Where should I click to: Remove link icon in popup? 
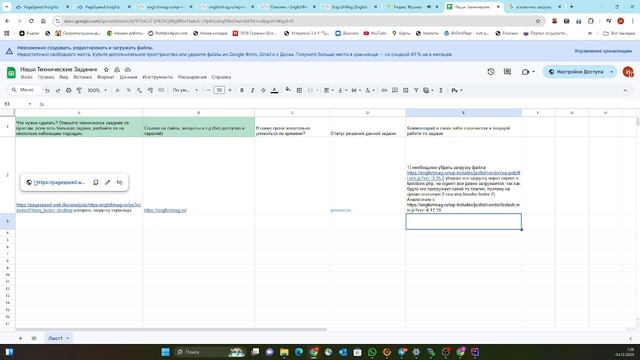pos(120,182)
